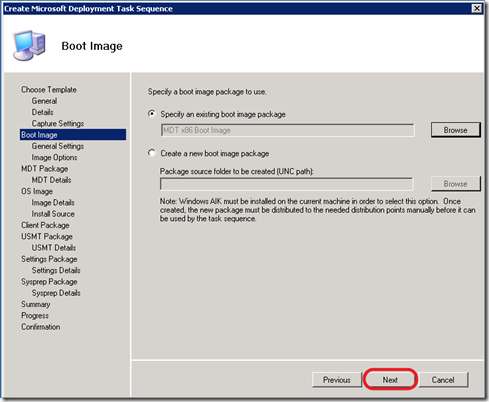Open the General step
The width and height of the screenshot is (489, 402).
[x=44, y=101]
